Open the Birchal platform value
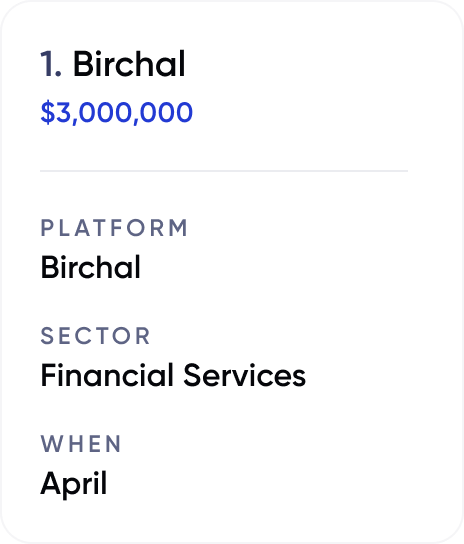464x544 pixels. (x=91, y=267)
